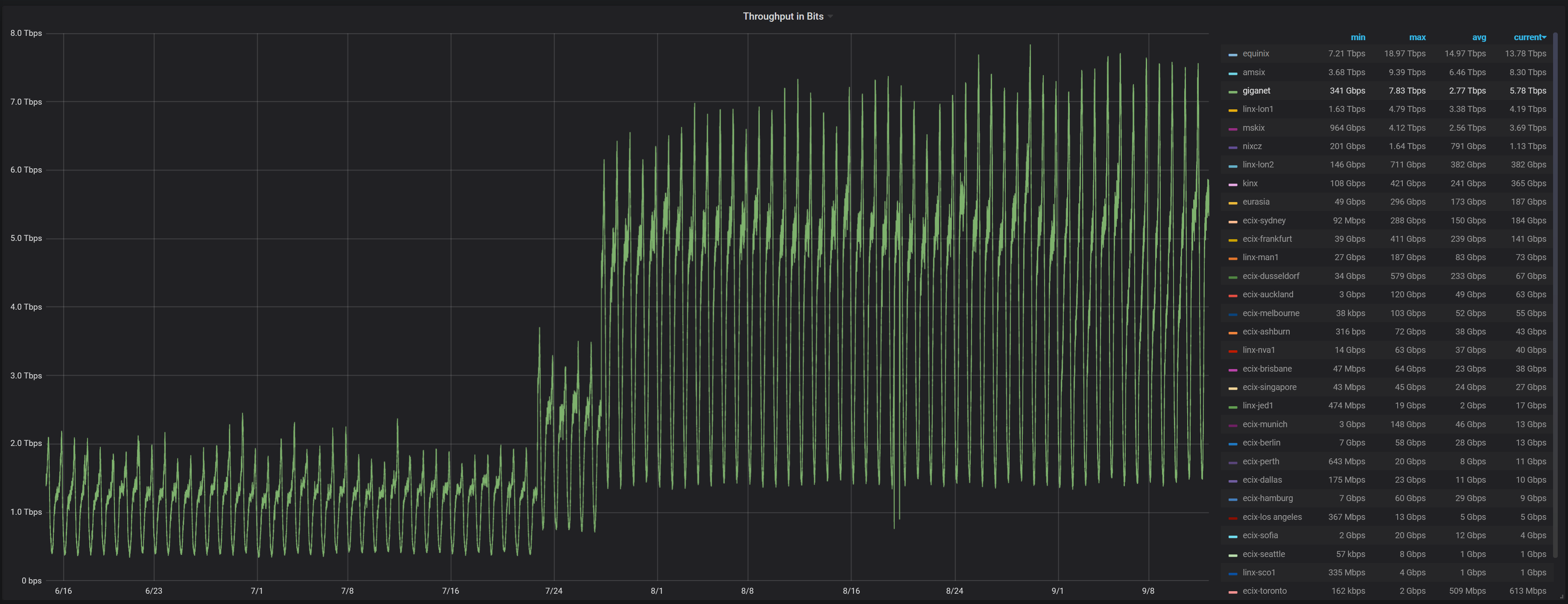Sort legend by current column header

(1528, 37)
